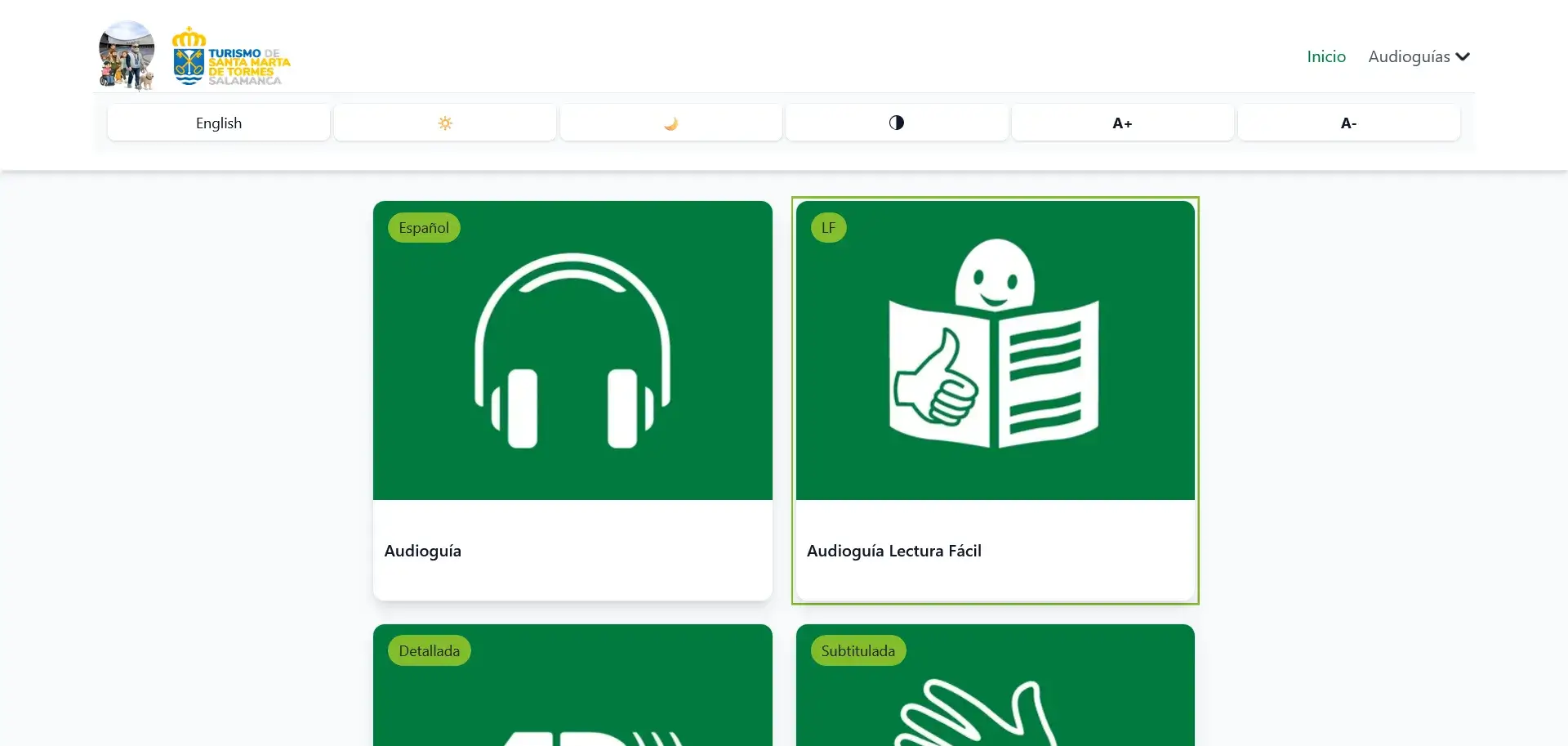Open the Audioguía card title

(x=422, y=551)
